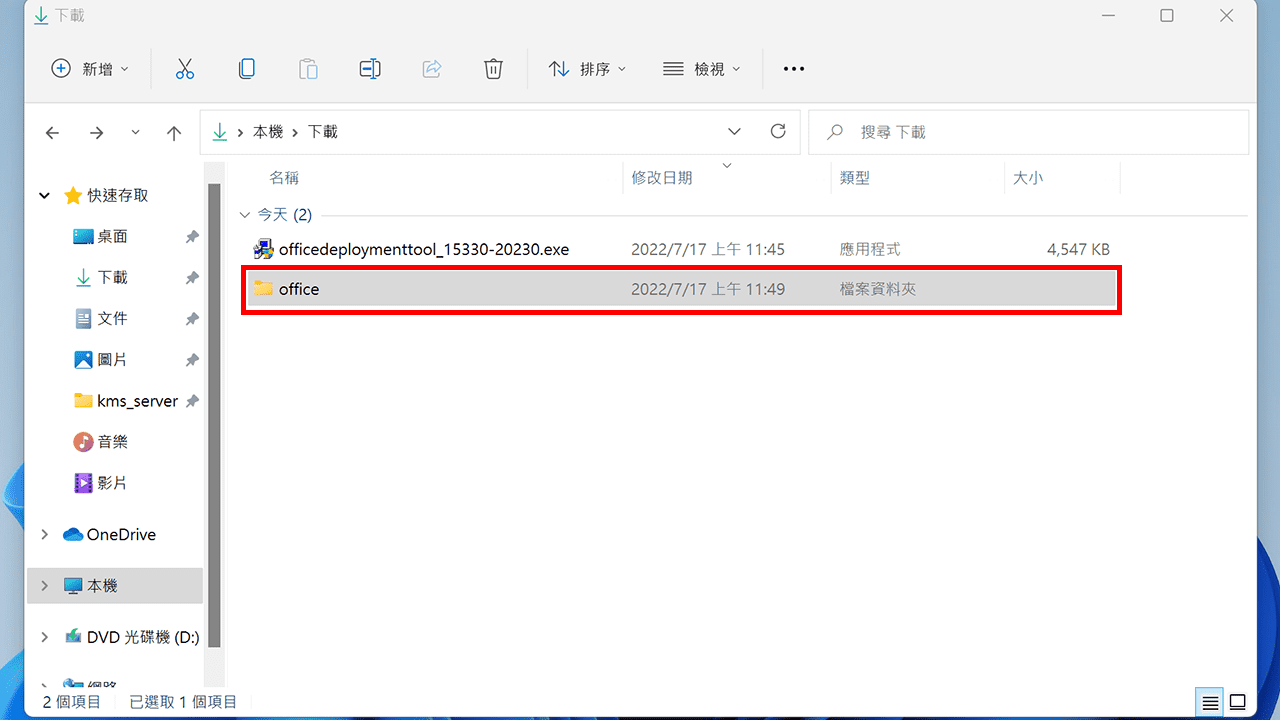Share the selected item via share icon
Screen dimensions: 1280x720
pyautogui.click(x=431, y=68)
